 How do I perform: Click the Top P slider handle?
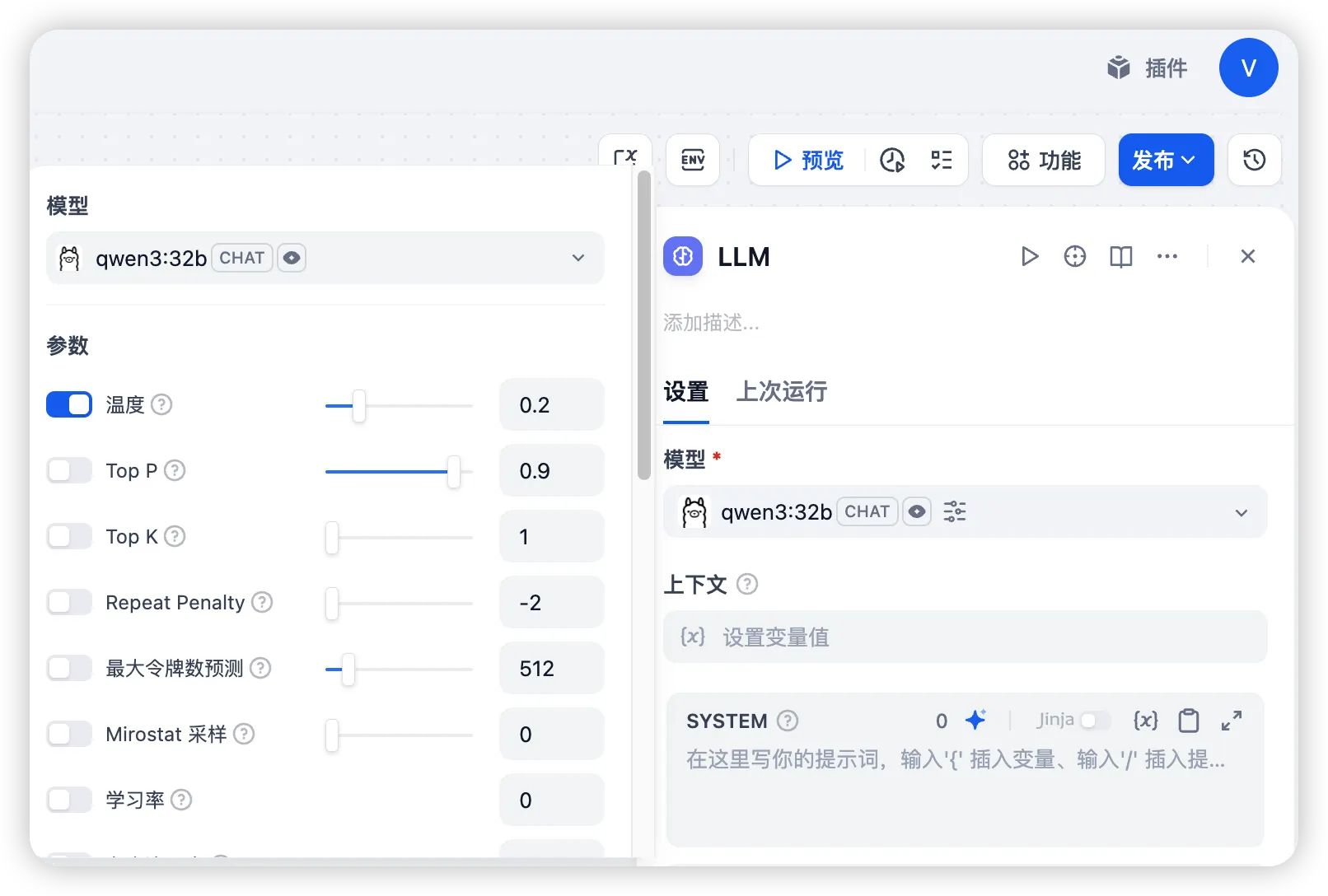click(453, 471)
